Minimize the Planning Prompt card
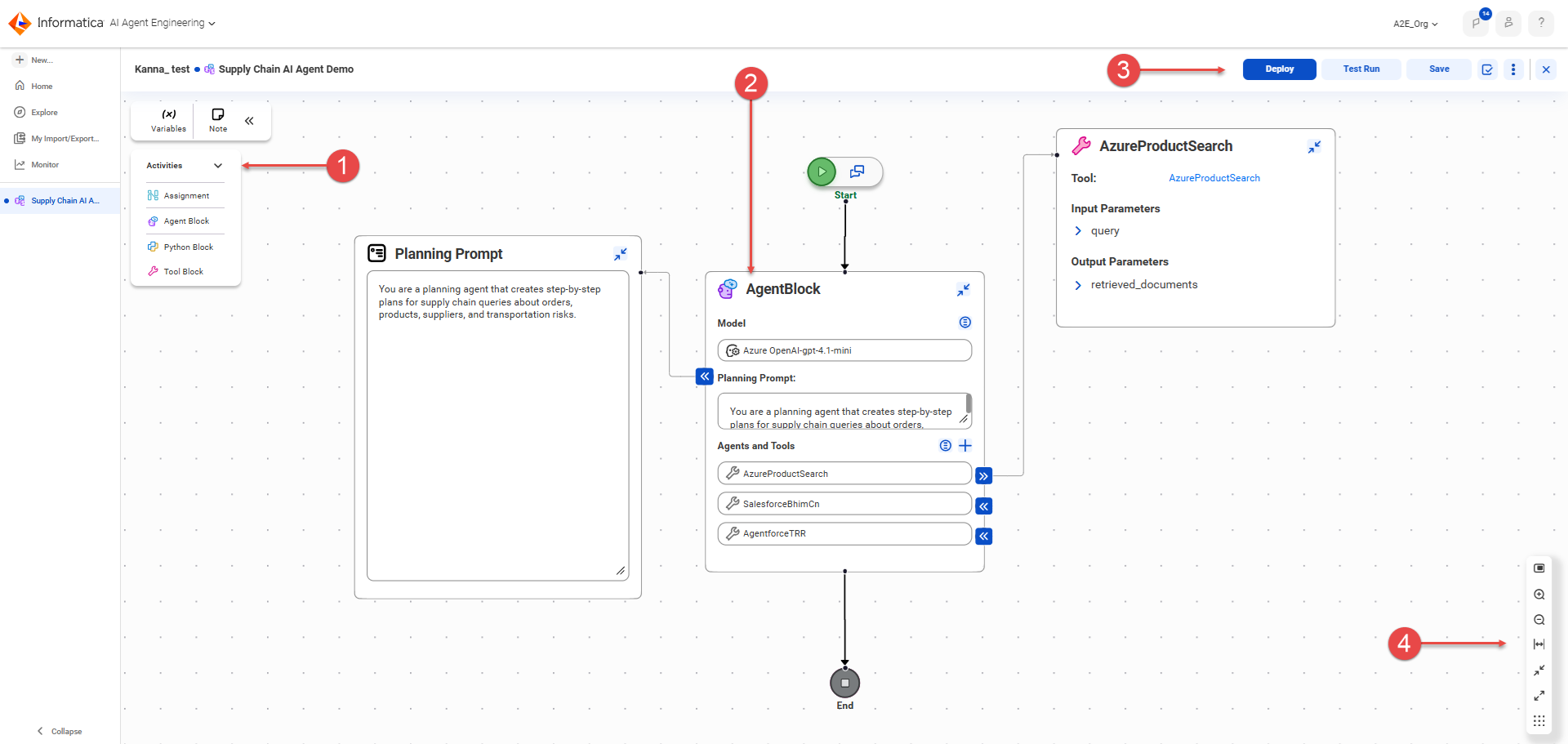The image size is (1568, 744). [x=621, y=255]
